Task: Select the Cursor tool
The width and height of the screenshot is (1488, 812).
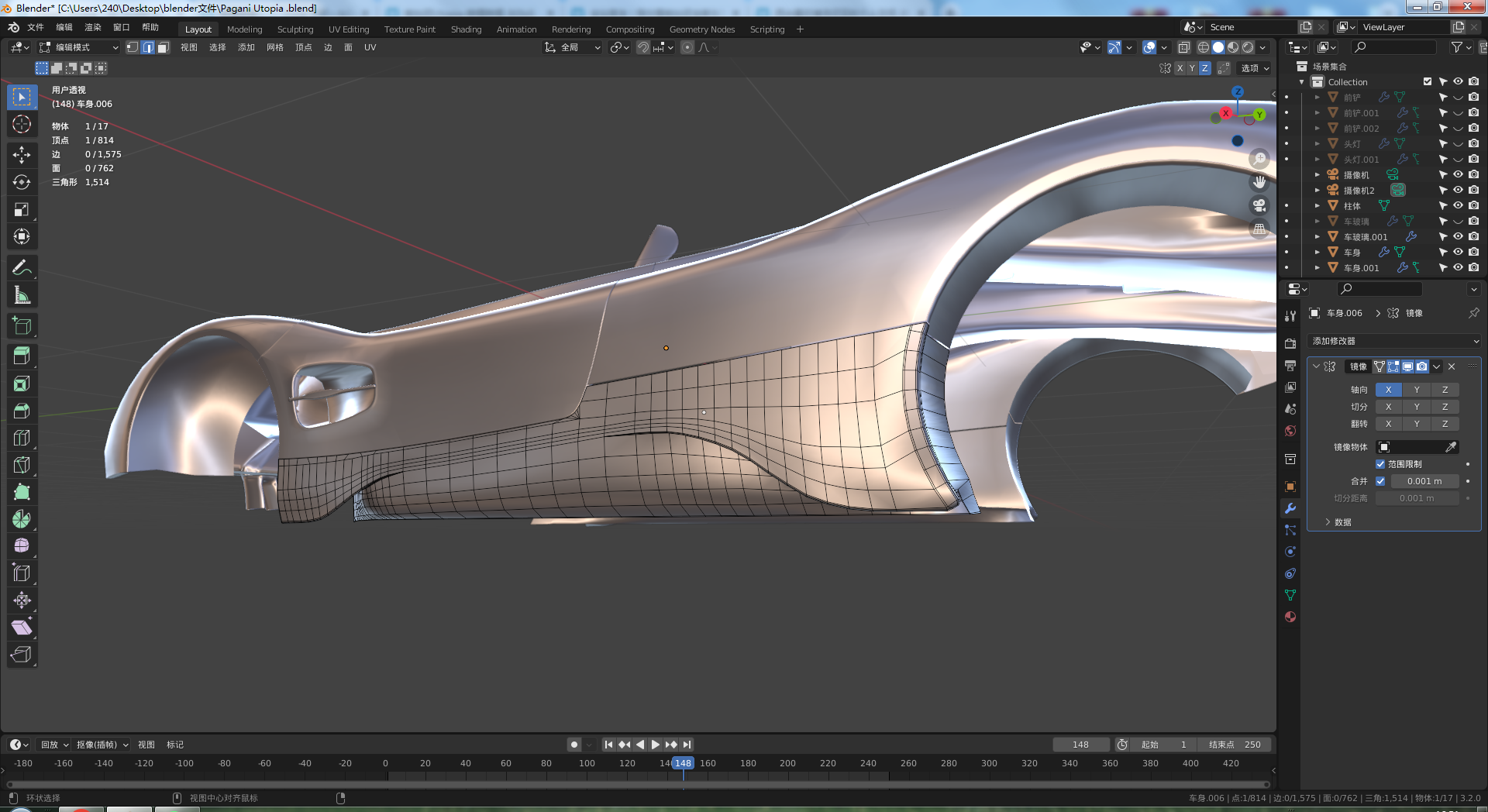Action: click(x=22, y=124)
